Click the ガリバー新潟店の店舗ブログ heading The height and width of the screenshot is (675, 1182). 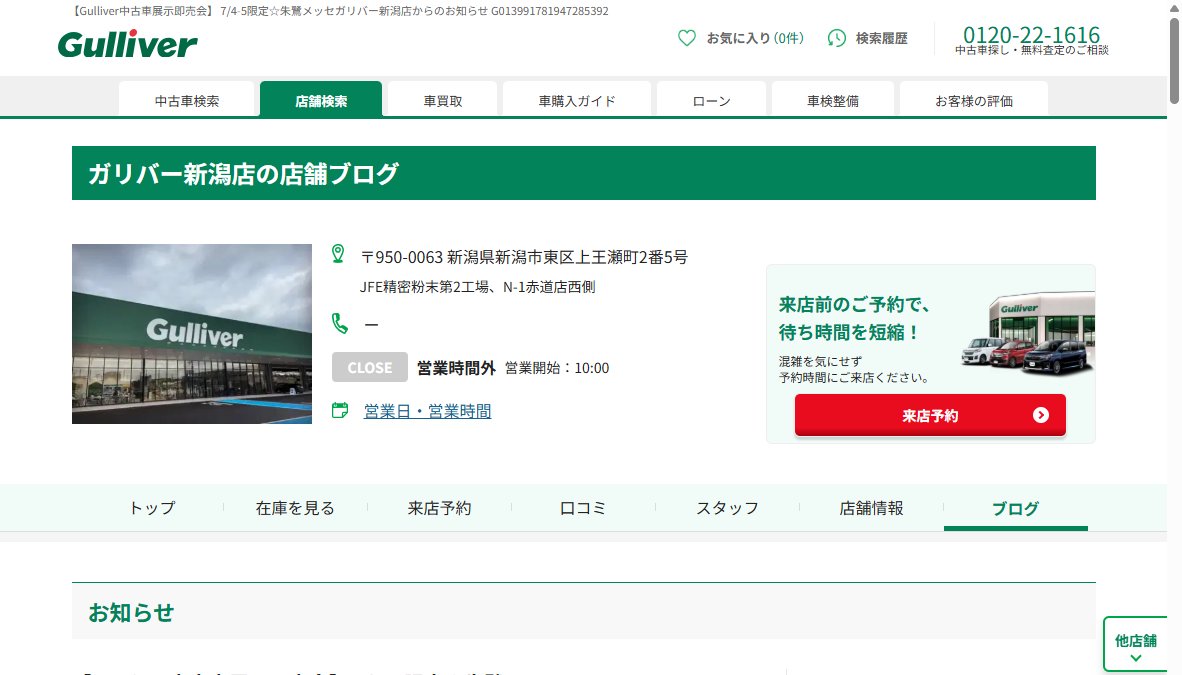click(243, 173)
